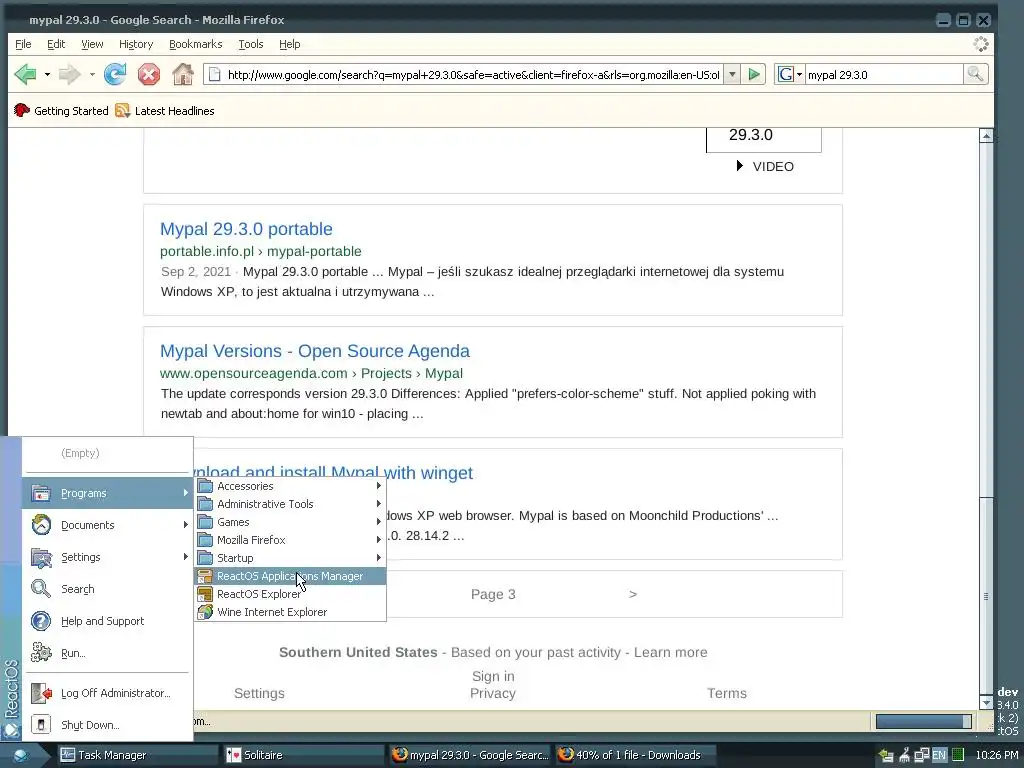The height and width of the screenshot is (768, 1024).
Task: Click the Getting Started bookmark icon
Action: [22, 110]
